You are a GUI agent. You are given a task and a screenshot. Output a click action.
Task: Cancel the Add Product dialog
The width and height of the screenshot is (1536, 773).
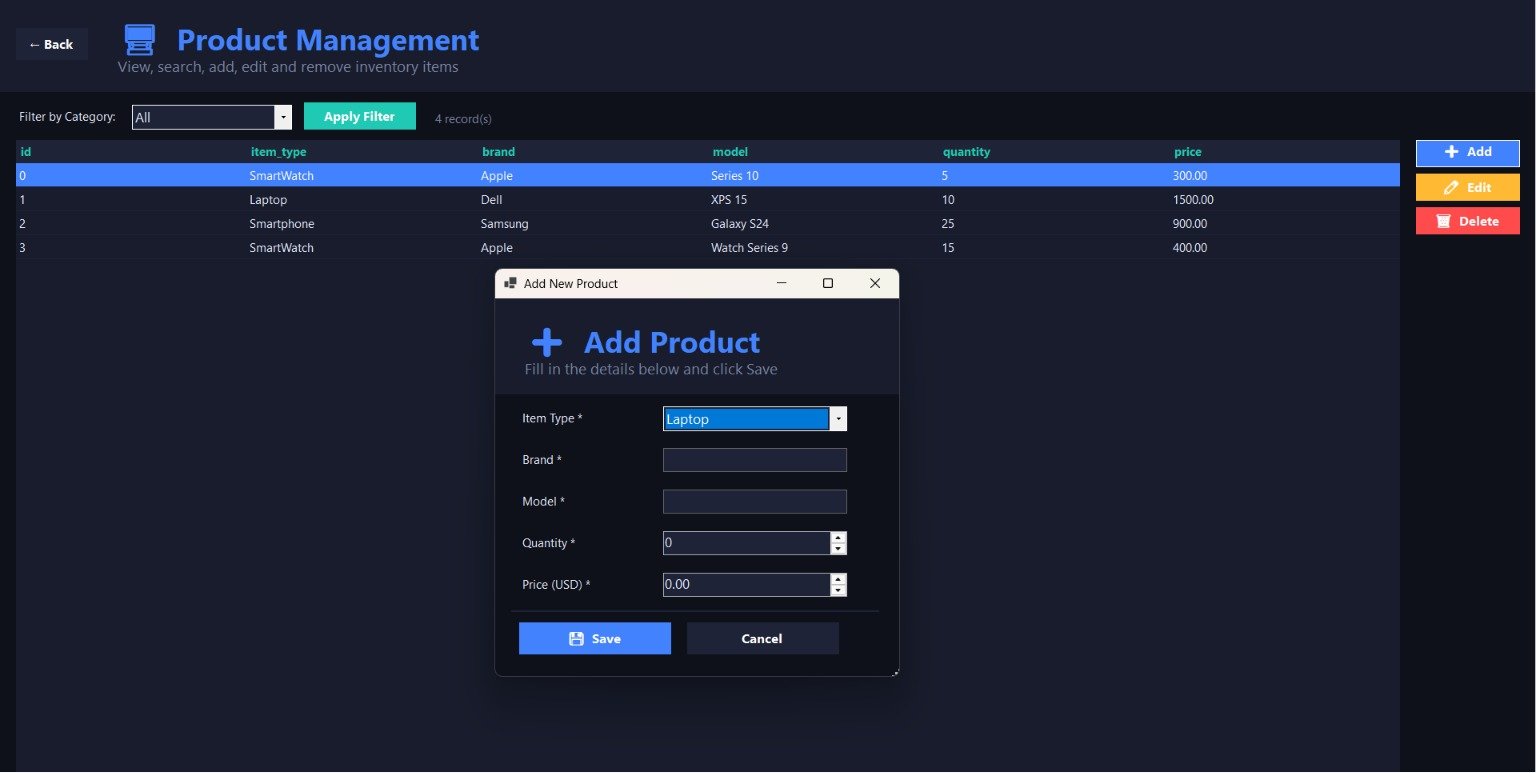click(762, 638)
